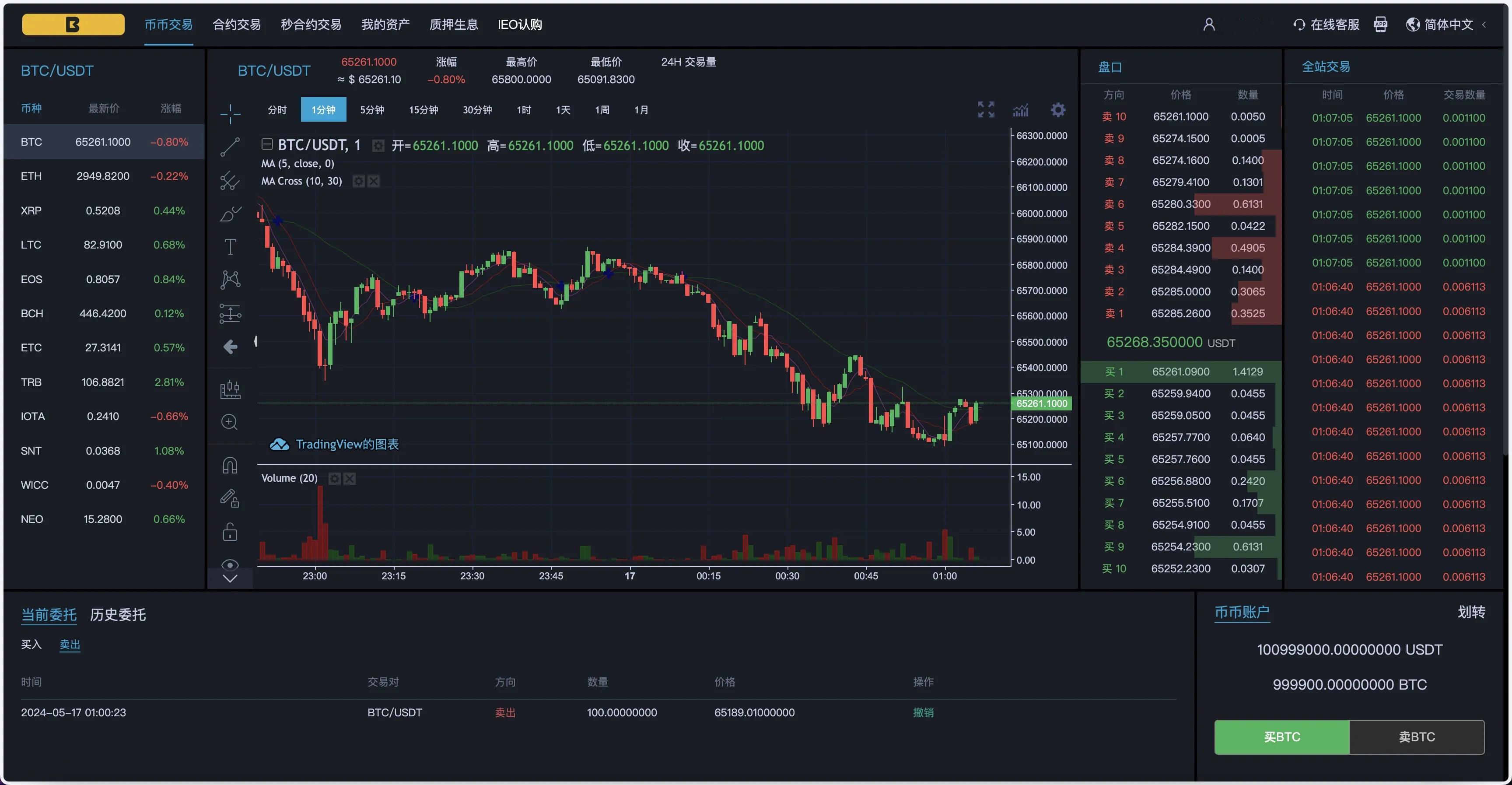Switch to the 15分钟 time interval tab

pyautogui.click(x=422, y=110)
